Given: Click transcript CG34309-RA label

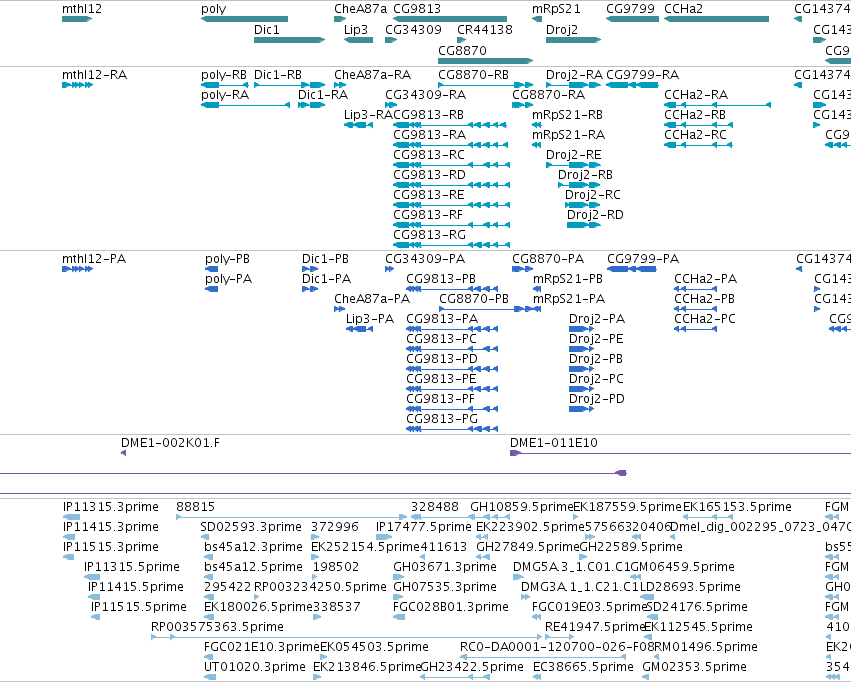Looking at the screenshot, I should pyautogui.click(x=426, y=94).
